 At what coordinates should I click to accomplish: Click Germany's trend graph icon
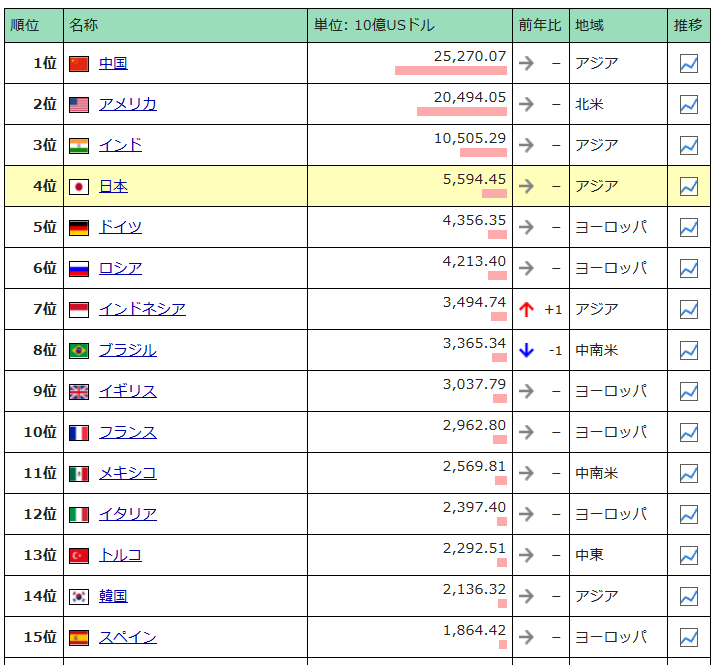pyautogui.click(x=689, y=228)
